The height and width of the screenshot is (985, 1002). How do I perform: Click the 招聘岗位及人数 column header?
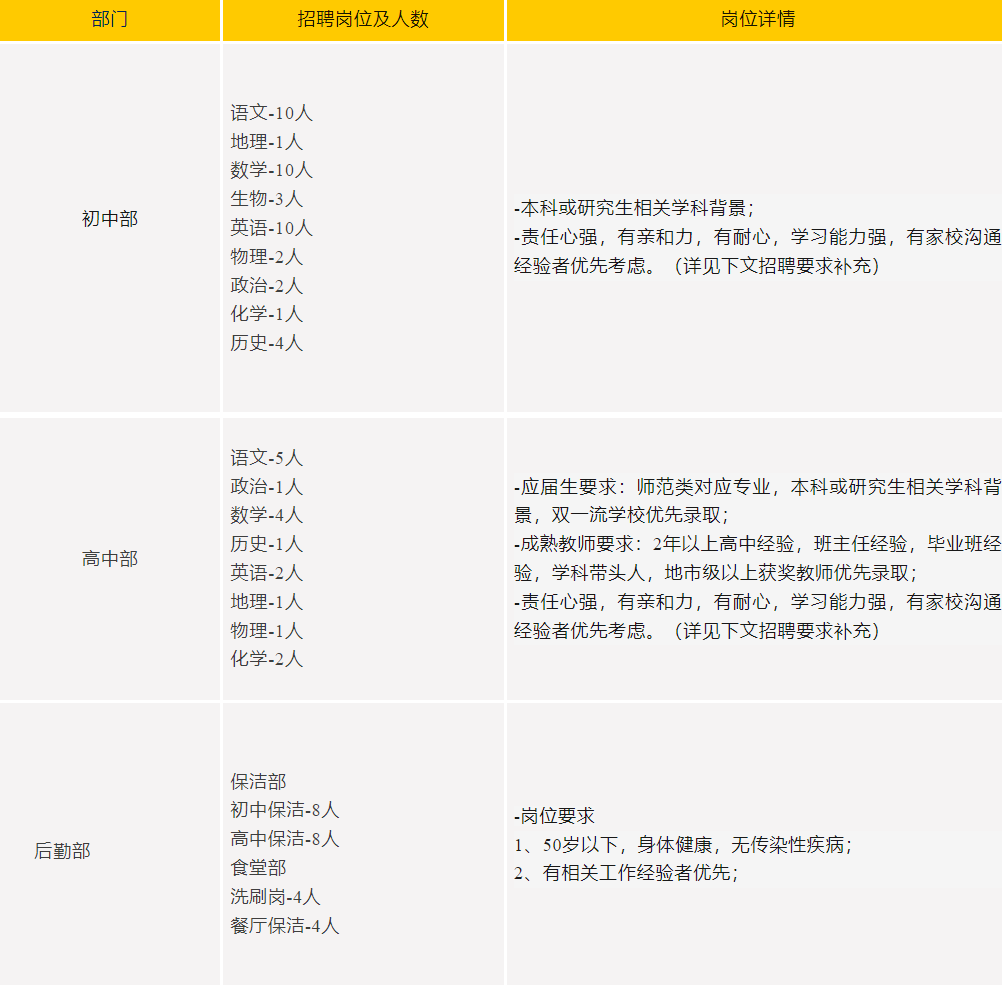[363, 20]
